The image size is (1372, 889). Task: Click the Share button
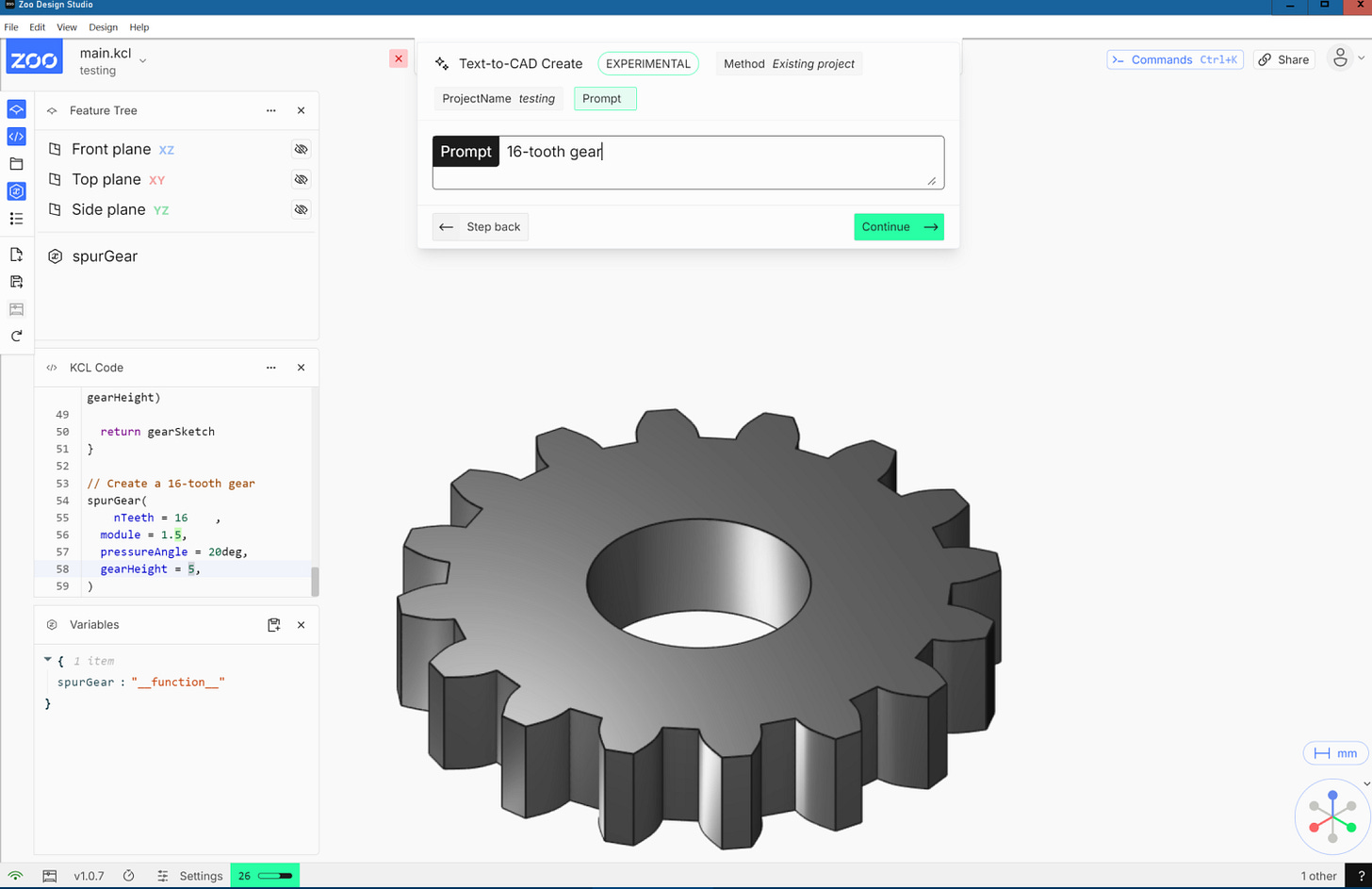[x=1284, y=59]
